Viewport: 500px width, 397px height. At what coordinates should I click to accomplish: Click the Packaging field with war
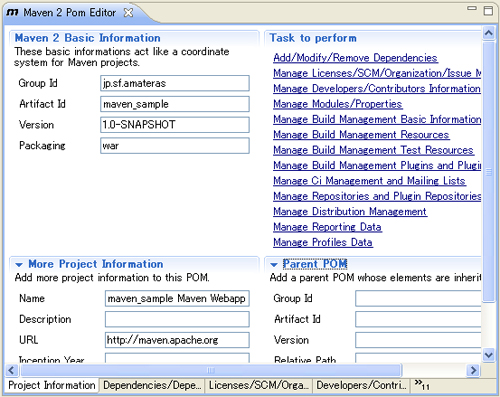pyautogui.click(x=175, y=146)
